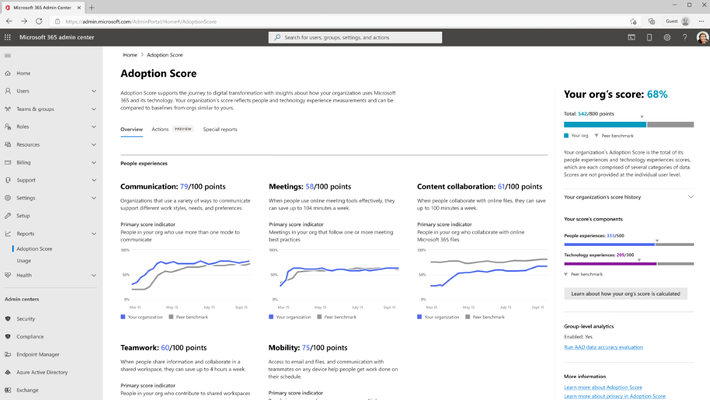The width and height of the screenshot is (710, 400).
Task: Click the People experiences score bar
Action: tap(628, 245)
